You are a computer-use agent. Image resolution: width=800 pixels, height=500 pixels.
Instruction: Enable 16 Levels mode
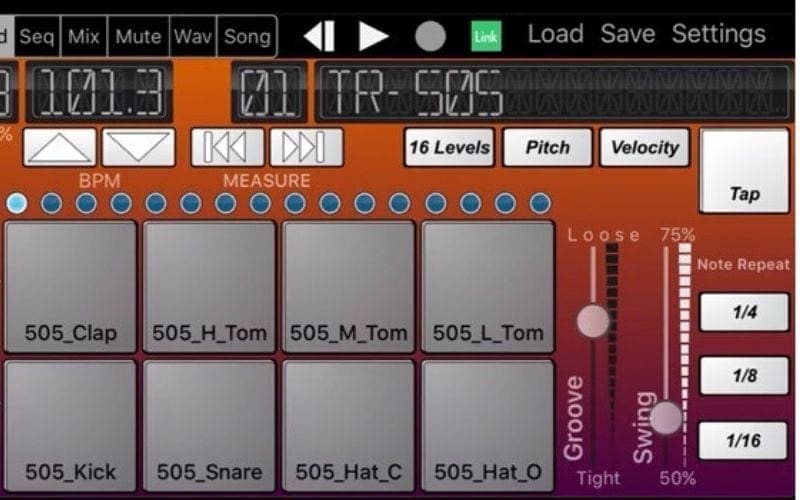click(x=449, y=147)
